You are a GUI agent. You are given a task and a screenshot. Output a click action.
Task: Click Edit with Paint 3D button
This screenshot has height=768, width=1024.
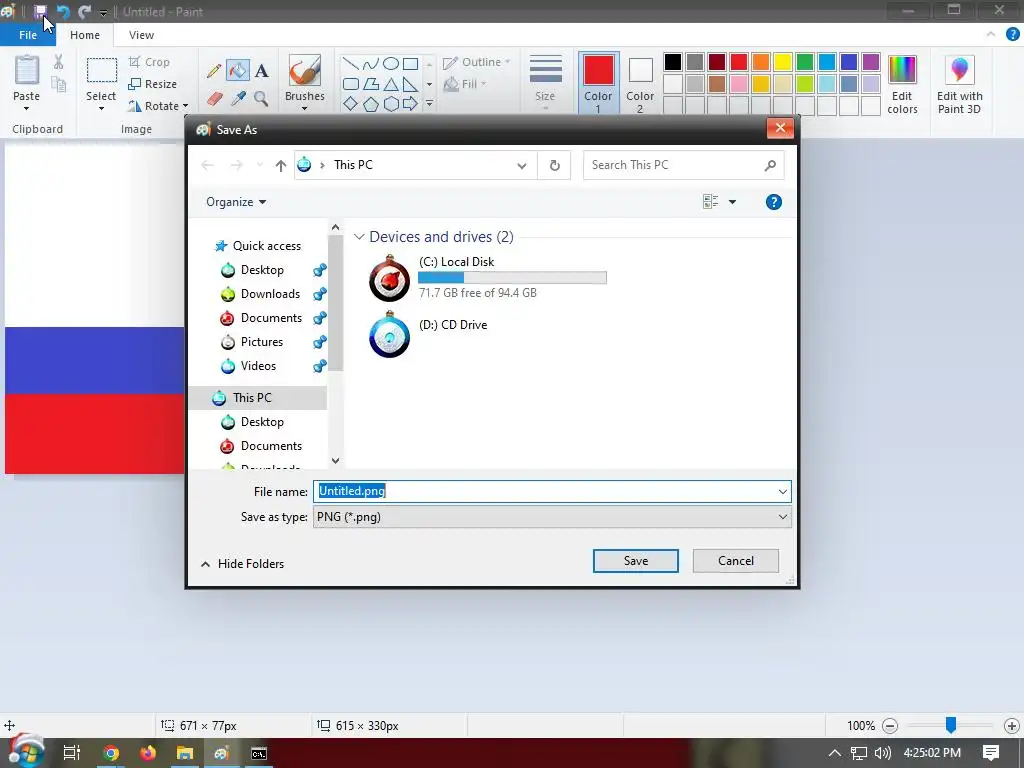coord(959,84)
